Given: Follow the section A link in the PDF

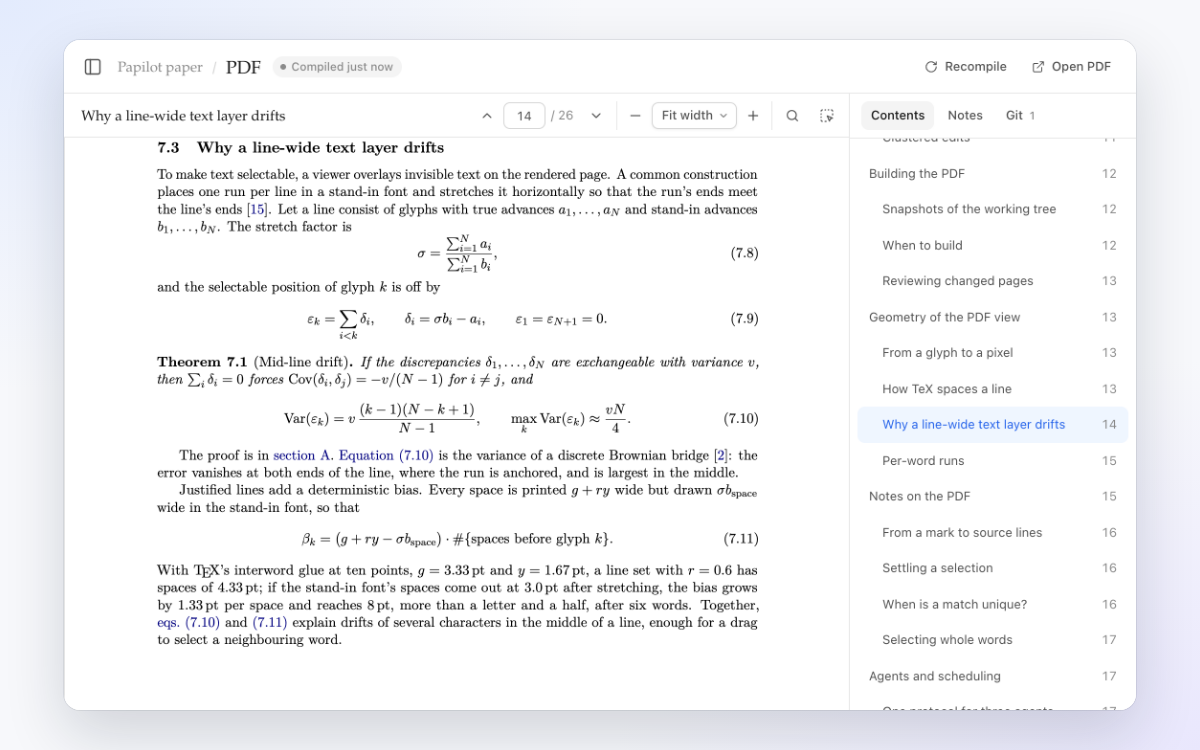Looking at the screenshot, I should tap(303, 456).
